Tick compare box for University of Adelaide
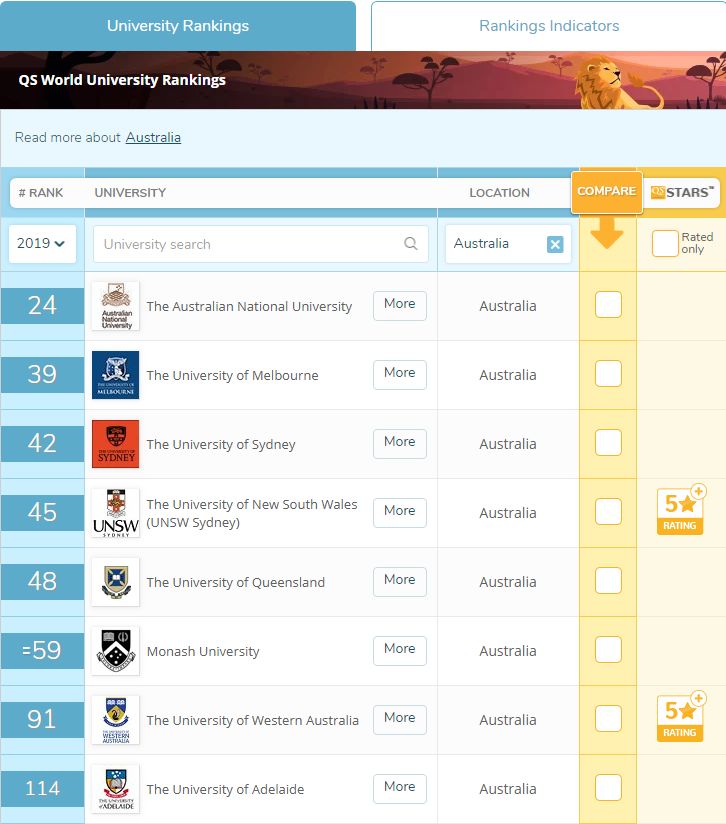Screen dimensions: 726x824 pos(608,788)
